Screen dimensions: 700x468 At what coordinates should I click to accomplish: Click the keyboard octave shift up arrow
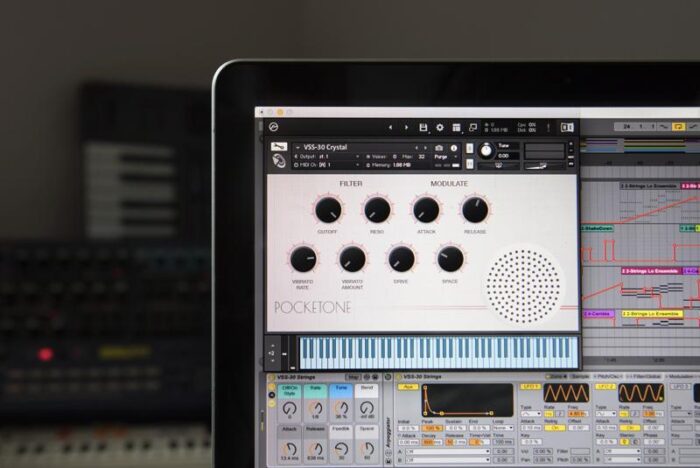(x=272, y=345)
